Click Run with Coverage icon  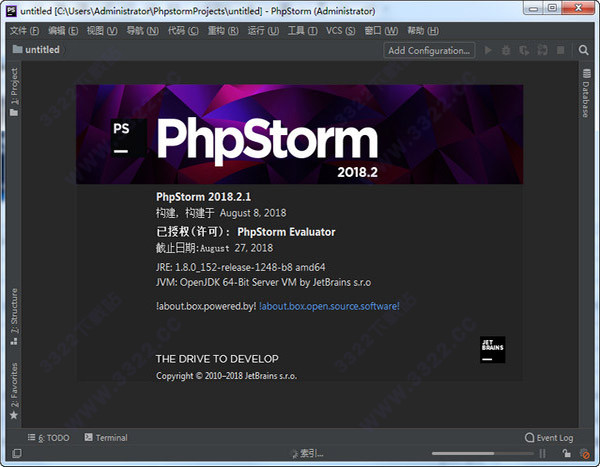pos(524,50)
